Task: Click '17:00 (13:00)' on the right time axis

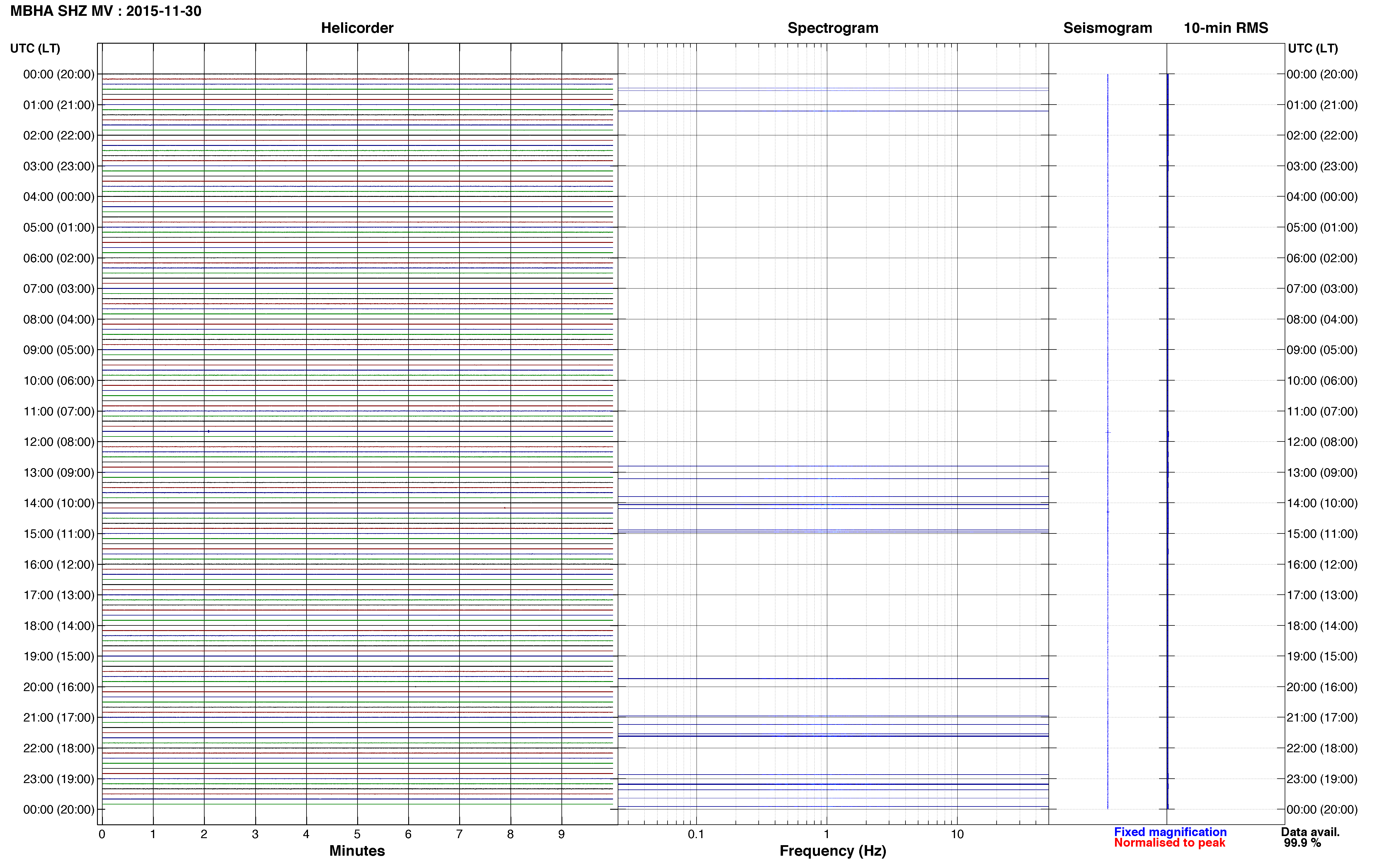Action: (1322, 595)
